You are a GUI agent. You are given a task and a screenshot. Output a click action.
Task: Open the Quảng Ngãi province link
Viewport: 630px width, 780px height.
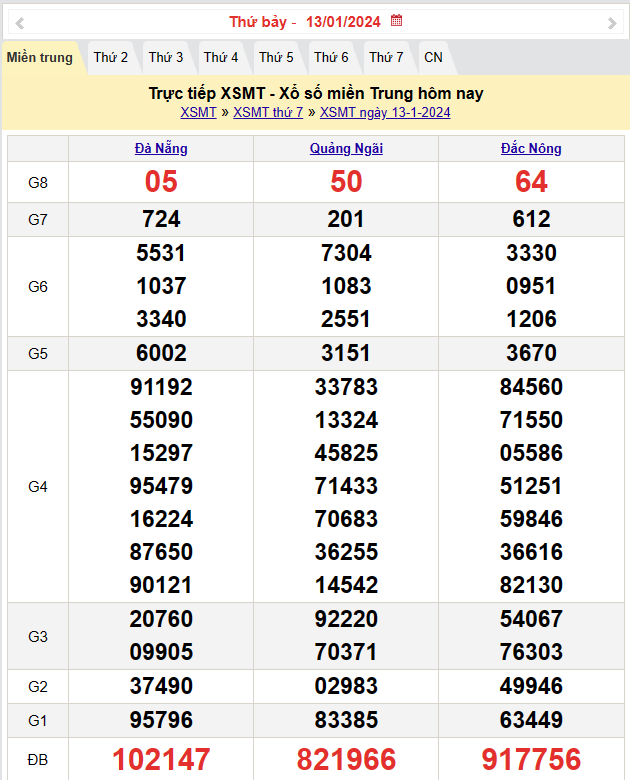[x=346, y=148]
